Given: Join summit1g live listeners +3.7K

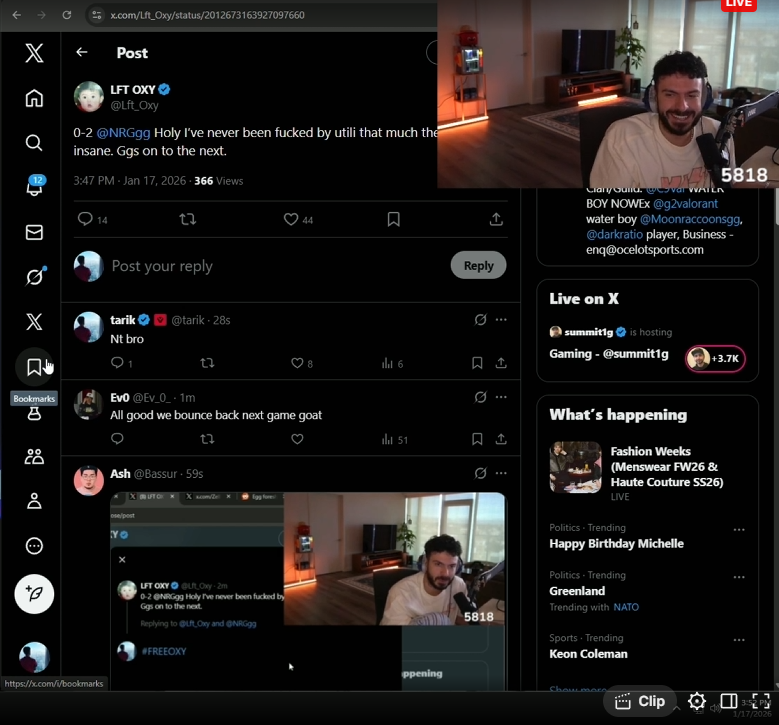Looking at the screenshot, I should (x=715, y=358).
